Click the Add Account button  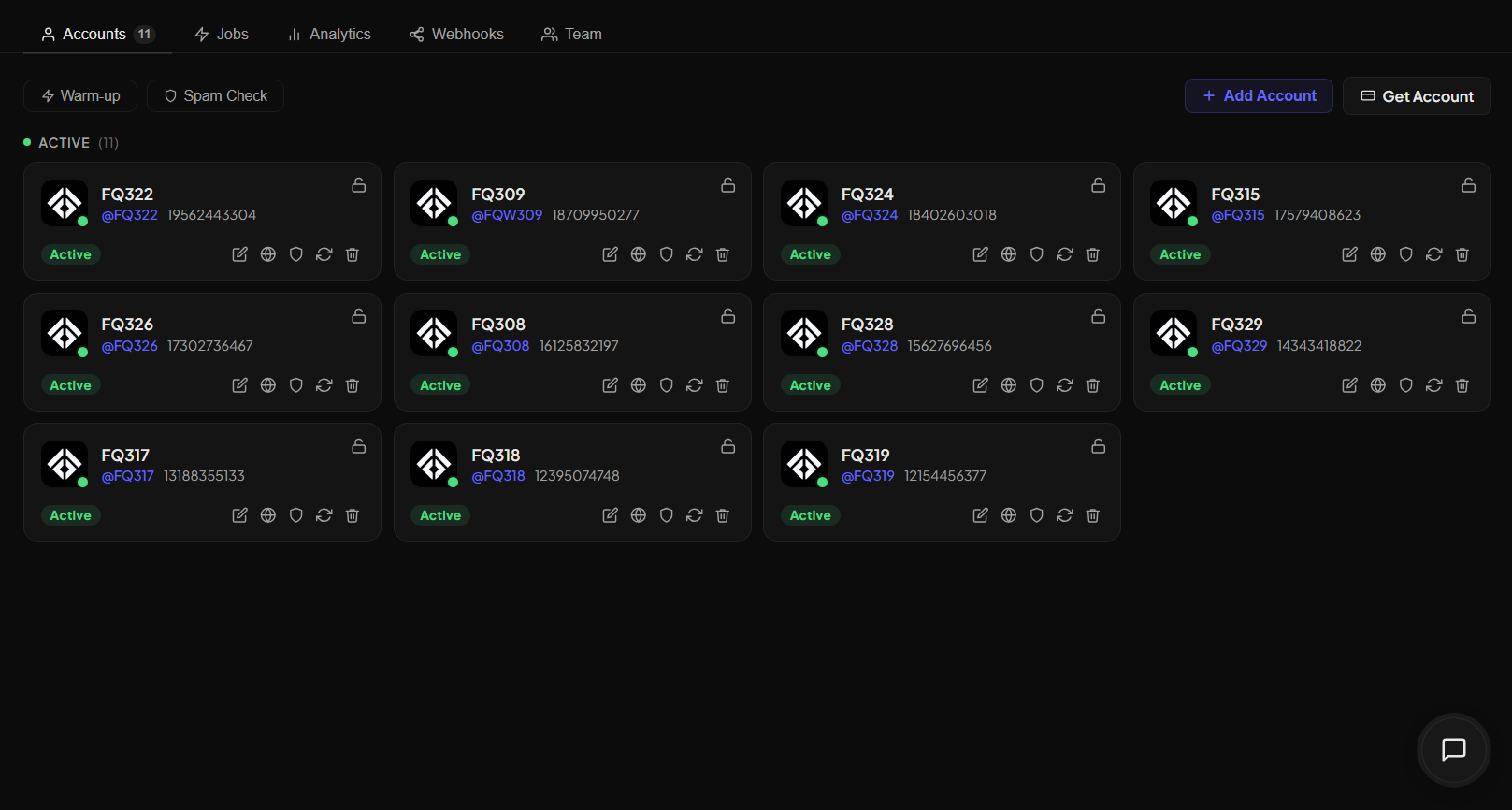point(1259,95)
